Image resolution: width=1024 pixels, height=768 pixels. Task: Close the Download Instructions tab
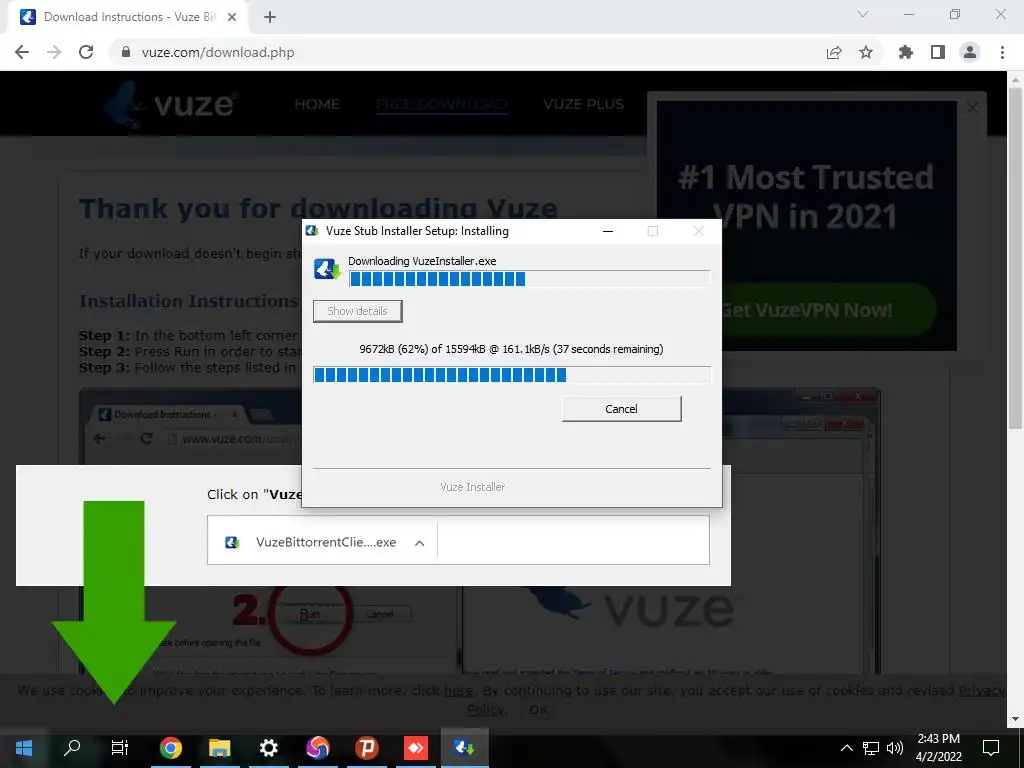[232, 17]
